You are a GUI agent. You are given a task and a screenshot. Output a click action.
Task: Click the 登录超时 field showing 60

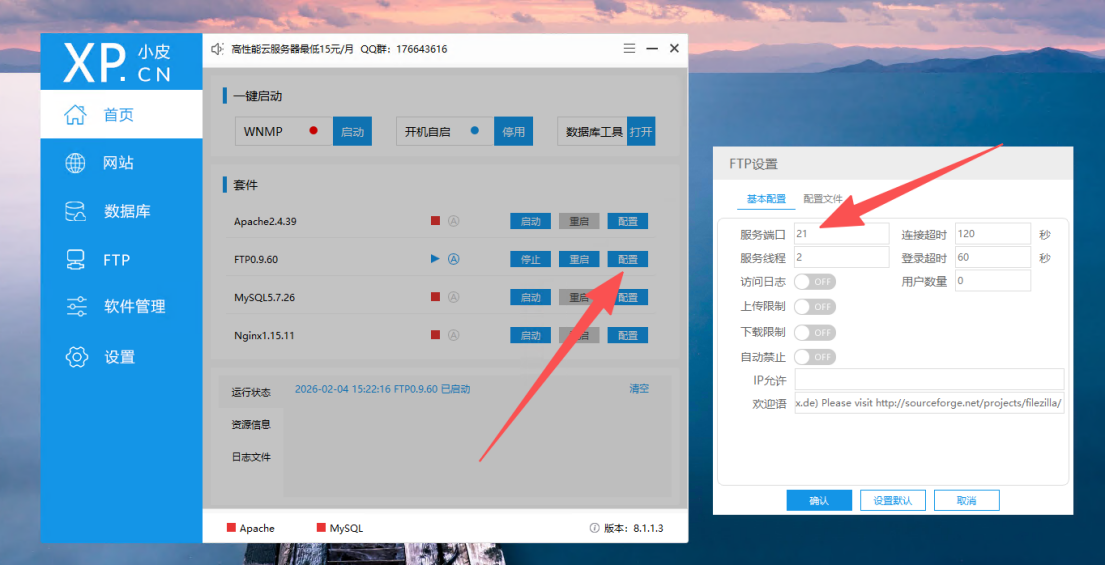coord(993,257)
